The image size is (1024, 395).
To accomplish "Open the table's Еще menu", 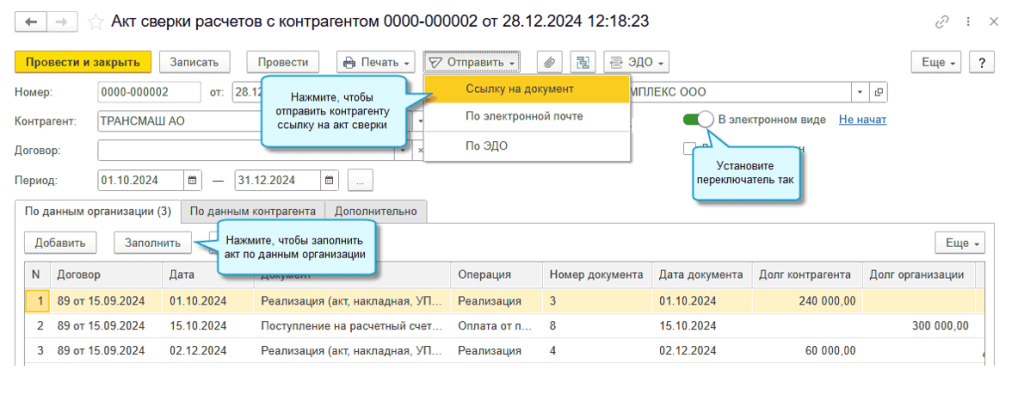I will pos(960,243).
